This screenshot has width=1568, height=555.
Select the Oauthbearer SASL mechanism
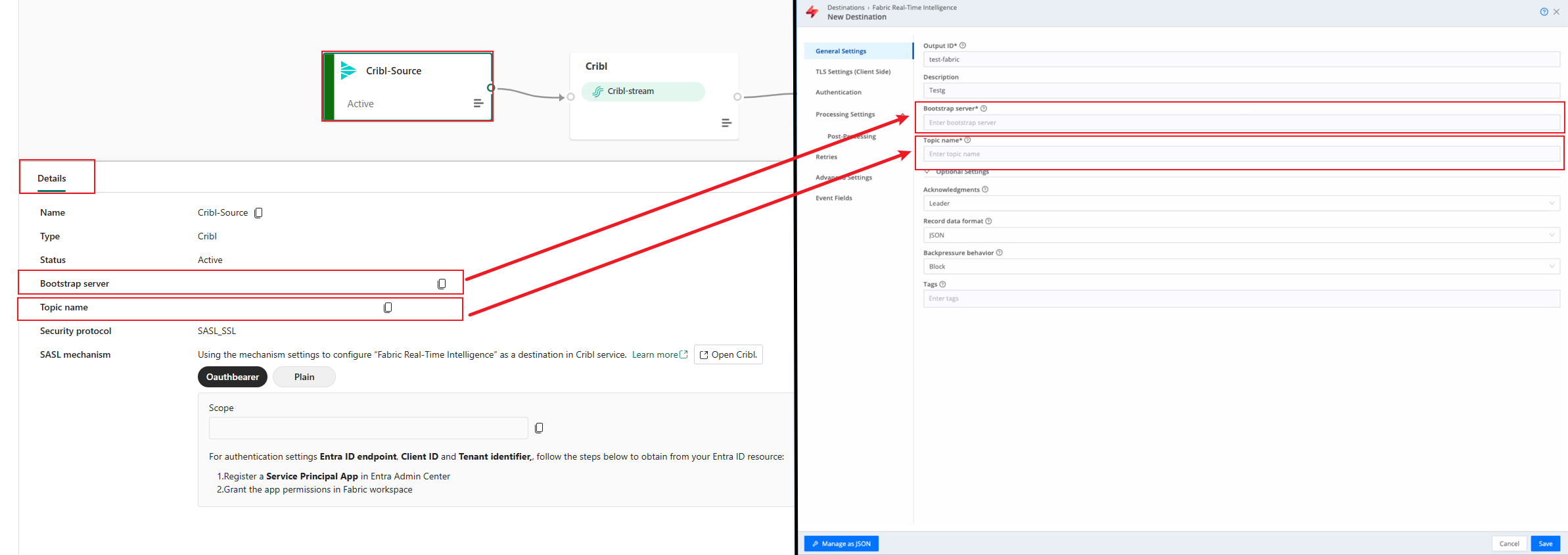coord(233,377)
